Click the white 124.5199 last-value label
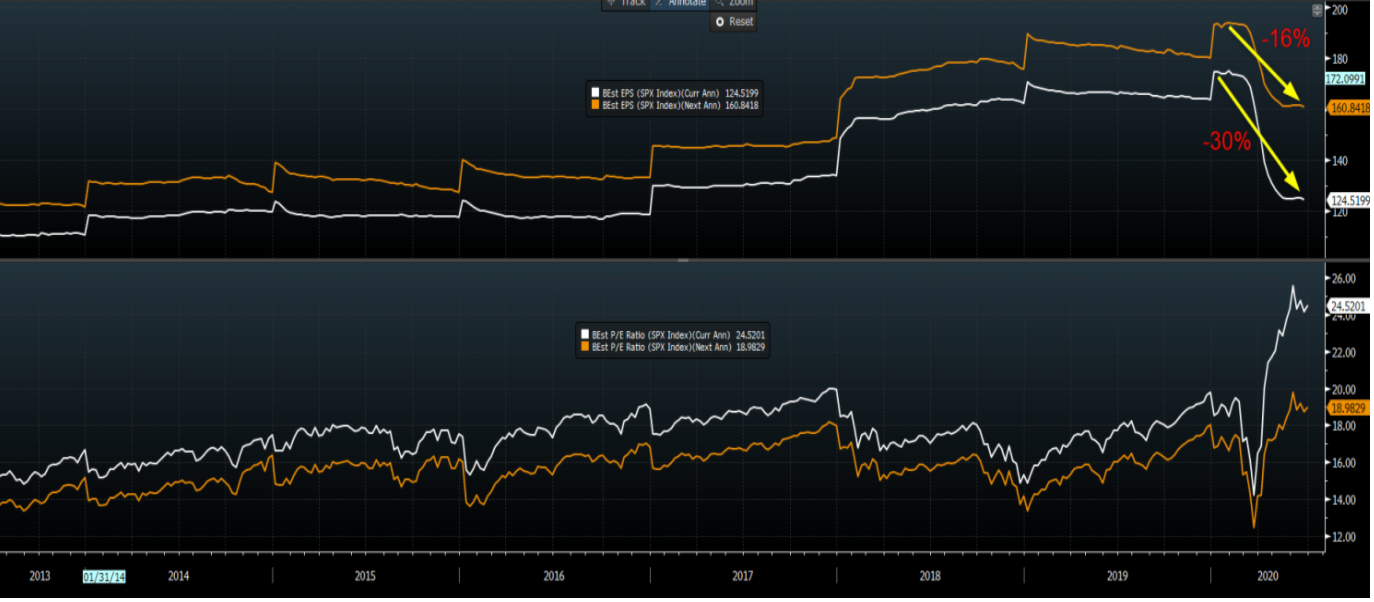The height and width of the screenshot is (602, 1374). 1348,201
